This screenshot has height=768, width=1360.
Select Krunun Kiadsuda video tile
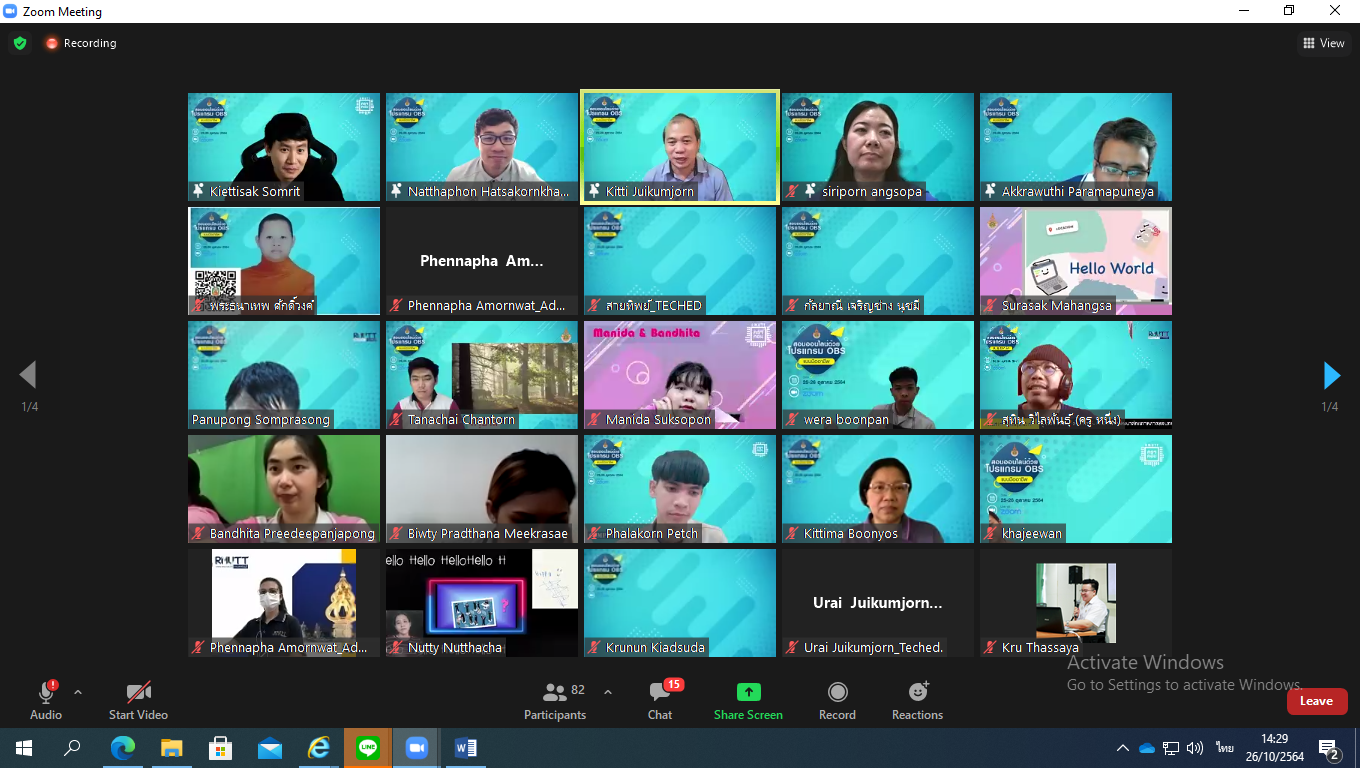point(680,603)
